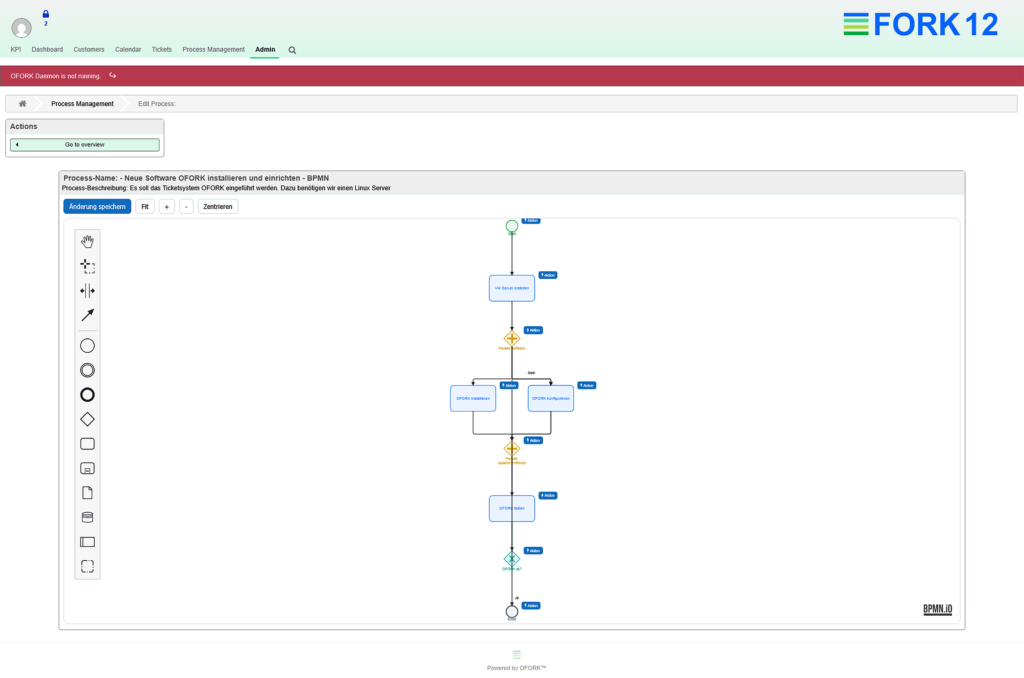
Task: Select the 'OFORK ok?' exclusive gateway
Action: [512, 558]
